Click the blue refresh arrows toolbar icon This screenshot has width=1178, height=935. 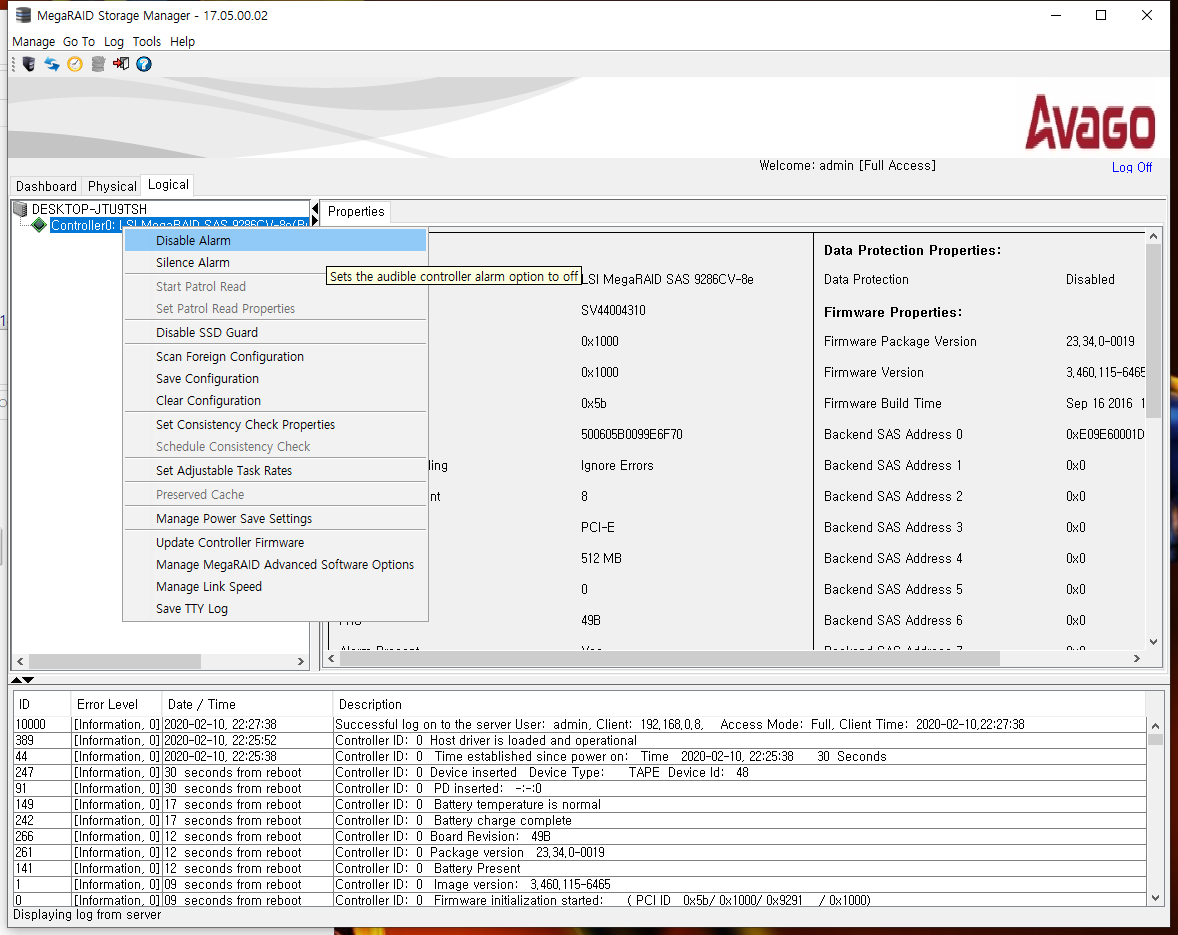(51, 64)
